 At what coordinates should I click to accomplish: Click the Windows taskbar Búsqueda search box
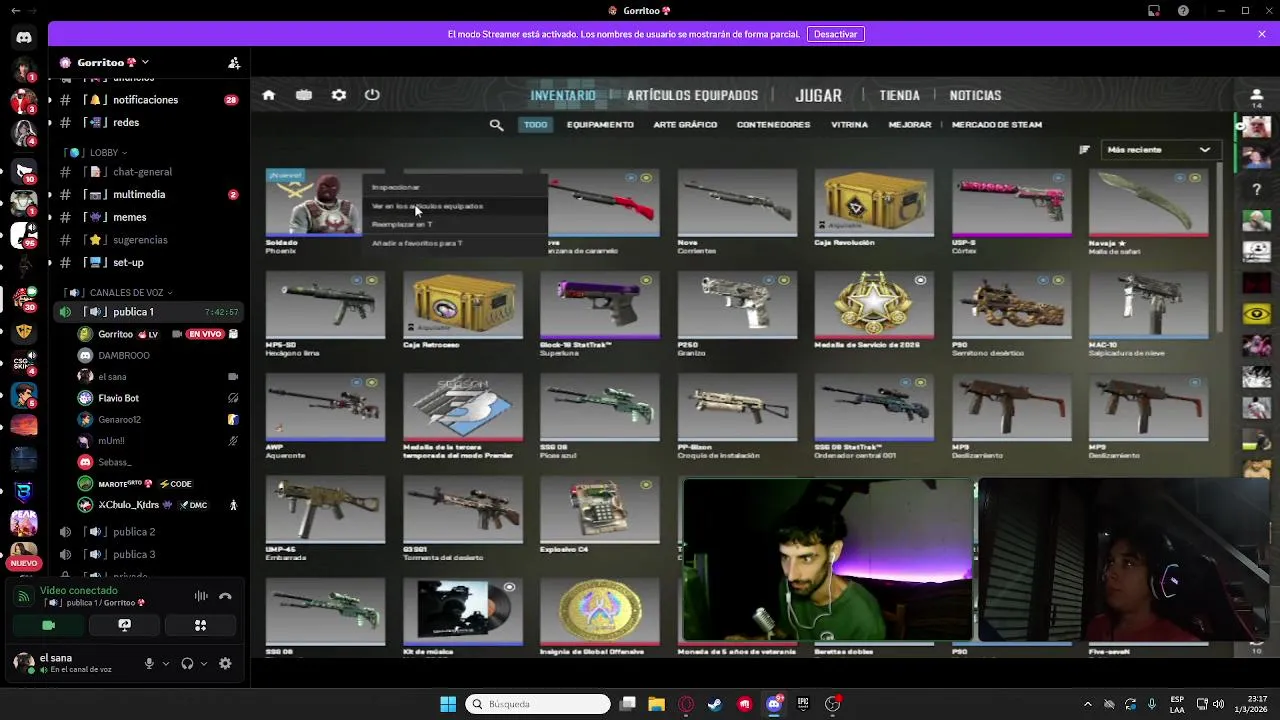(537, 704)
